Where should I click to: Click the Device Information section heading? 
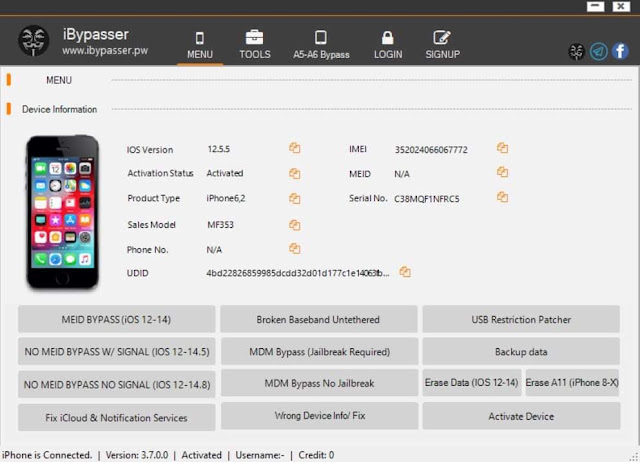(x=59, y=109)
